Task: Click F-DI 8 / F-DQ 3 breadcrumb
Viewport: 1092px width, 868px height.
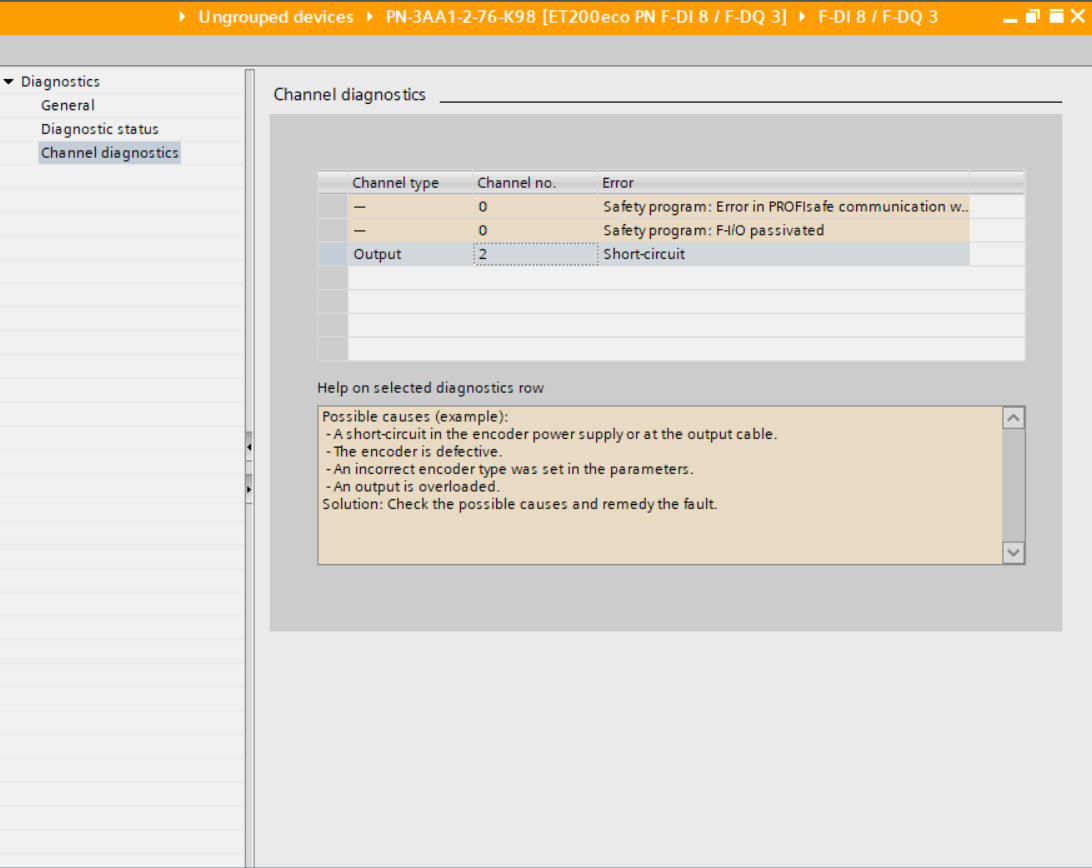Action: [x=878, y=17]
